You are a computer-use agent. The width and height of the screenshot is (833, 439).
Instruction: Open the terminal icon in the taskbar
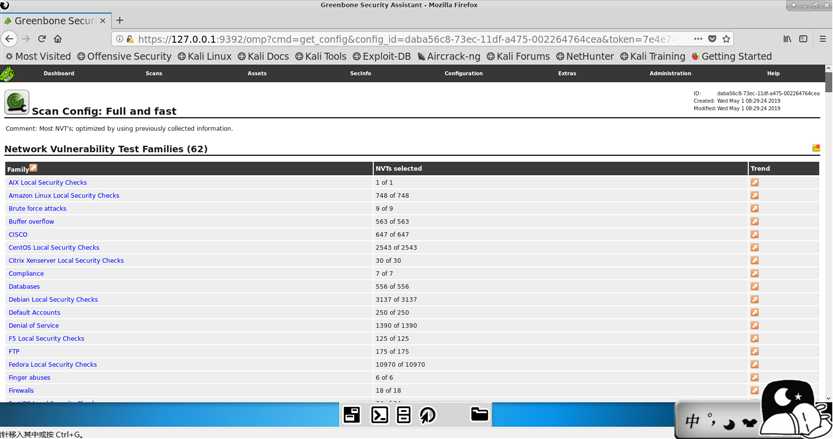coord(379,415)
